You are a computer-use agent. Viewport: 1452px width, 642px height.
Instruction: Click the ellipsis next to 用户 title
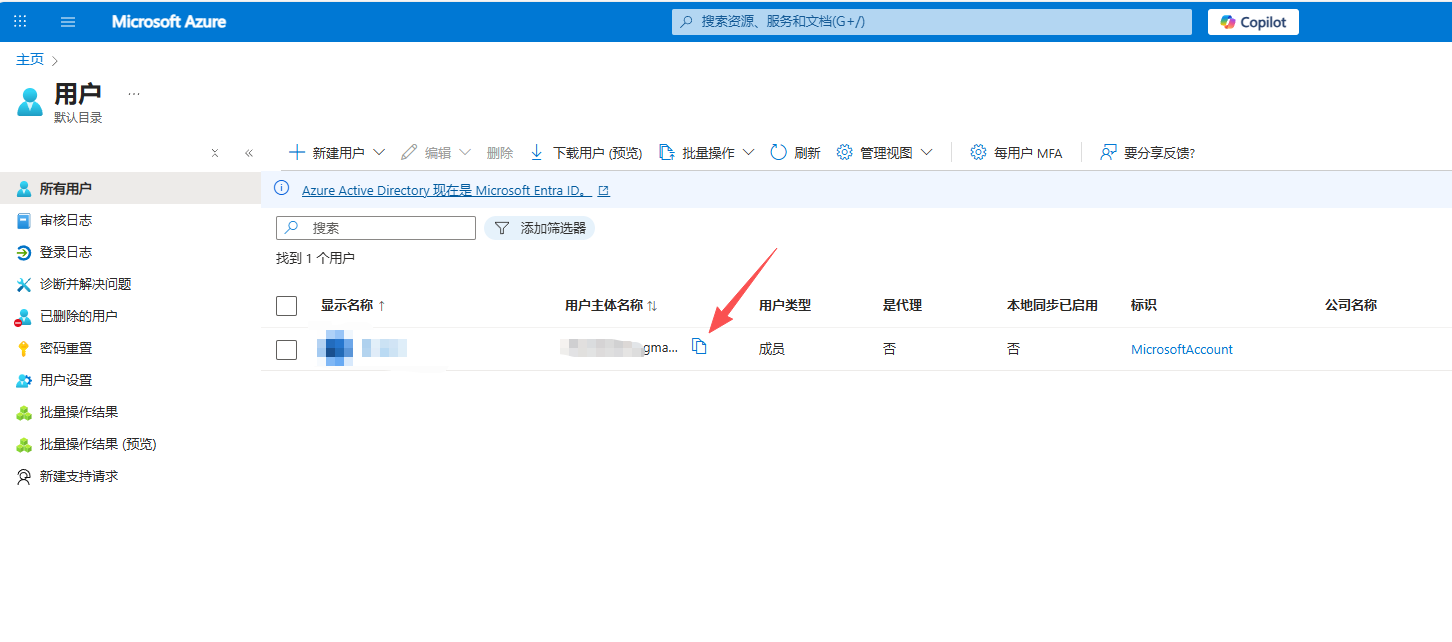click(x=134, y=94)
